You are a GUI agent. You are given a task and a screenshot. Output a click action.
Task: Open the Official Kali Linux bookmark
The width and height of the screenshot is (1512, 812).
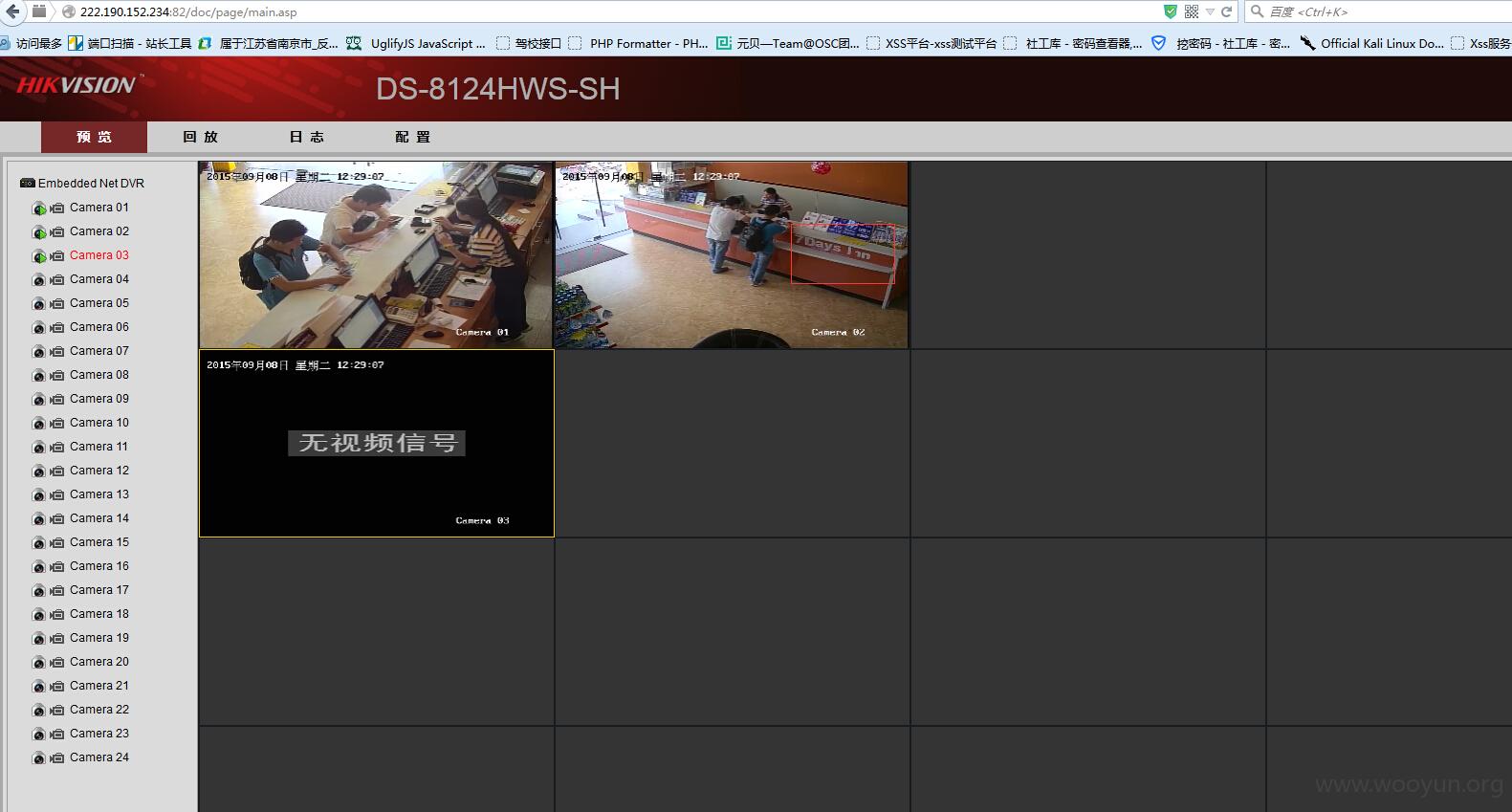1371,43
